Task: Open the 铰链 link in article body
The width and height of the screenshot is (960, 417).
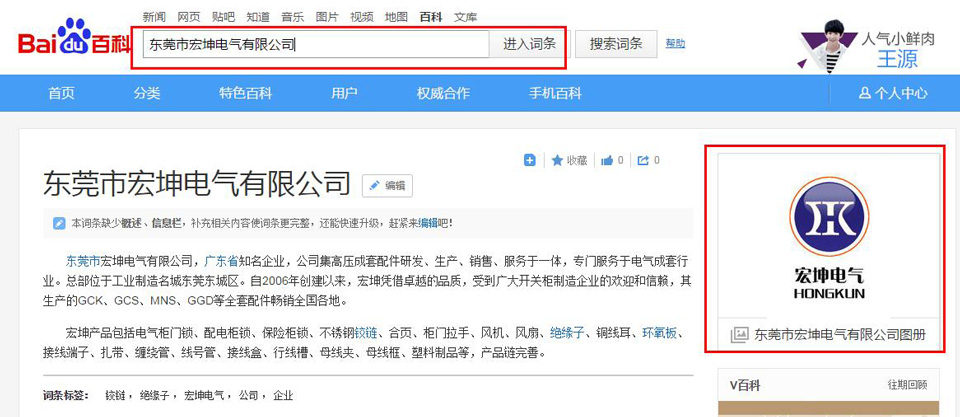Action: tap(367, 333)
